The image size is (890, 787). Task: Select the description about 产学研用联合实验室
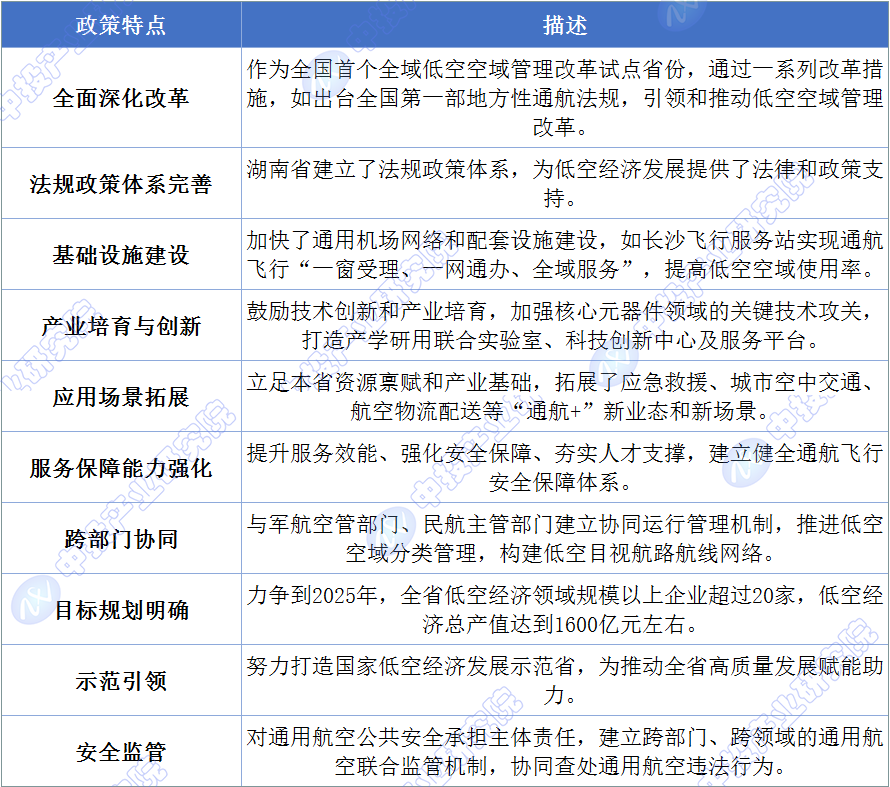point(565,326)
